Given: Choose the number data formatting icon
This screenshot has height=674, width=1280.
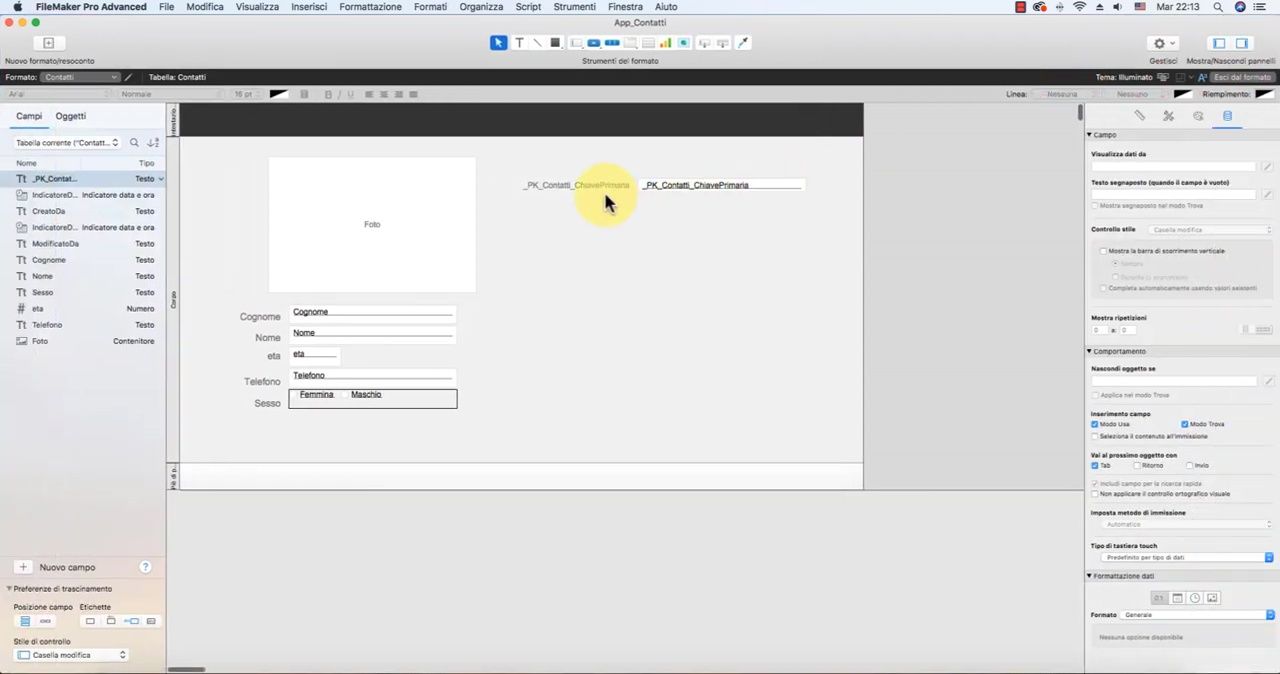Looking at the screenshot, I should click(1159, 598).
